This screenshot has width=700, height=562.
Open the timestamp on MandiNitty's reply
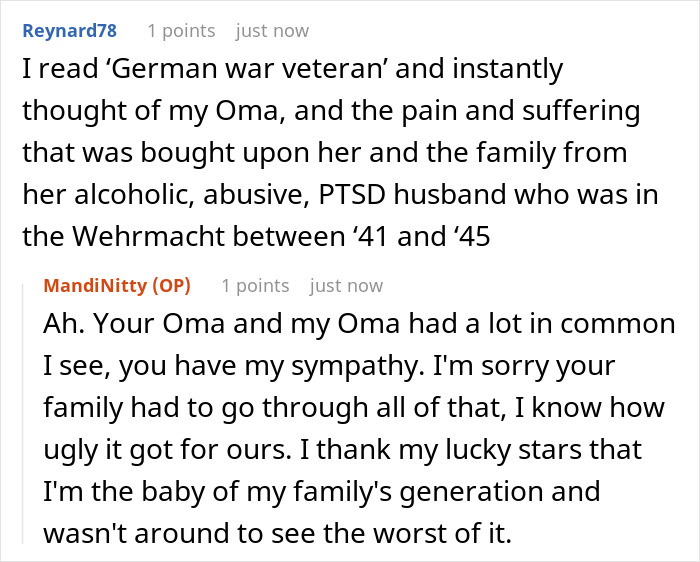tap(346, 286)
